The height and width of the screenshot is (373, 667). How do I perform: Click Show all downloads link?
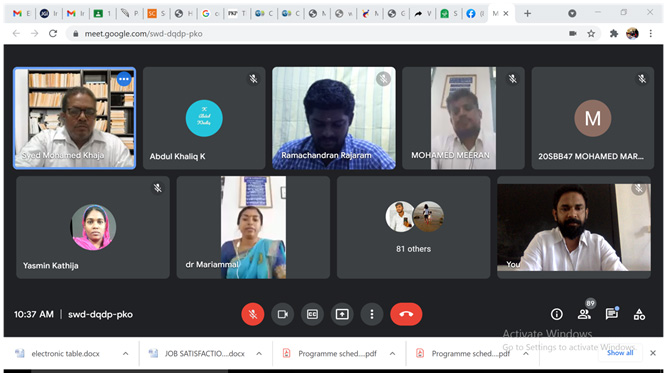click(x=620, y=353)
